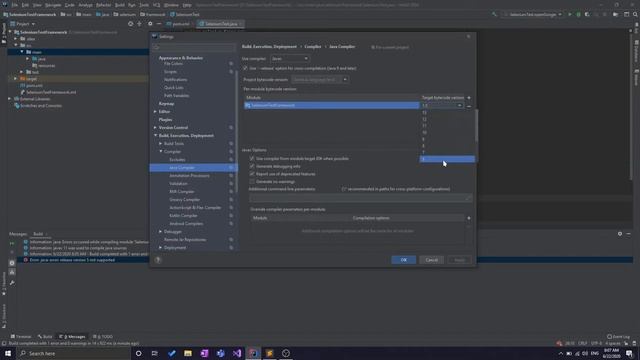Open File Explorer from the taskbar
This screenshot has height=360, width=640.
pyautogui.click(x=188, y=353)
